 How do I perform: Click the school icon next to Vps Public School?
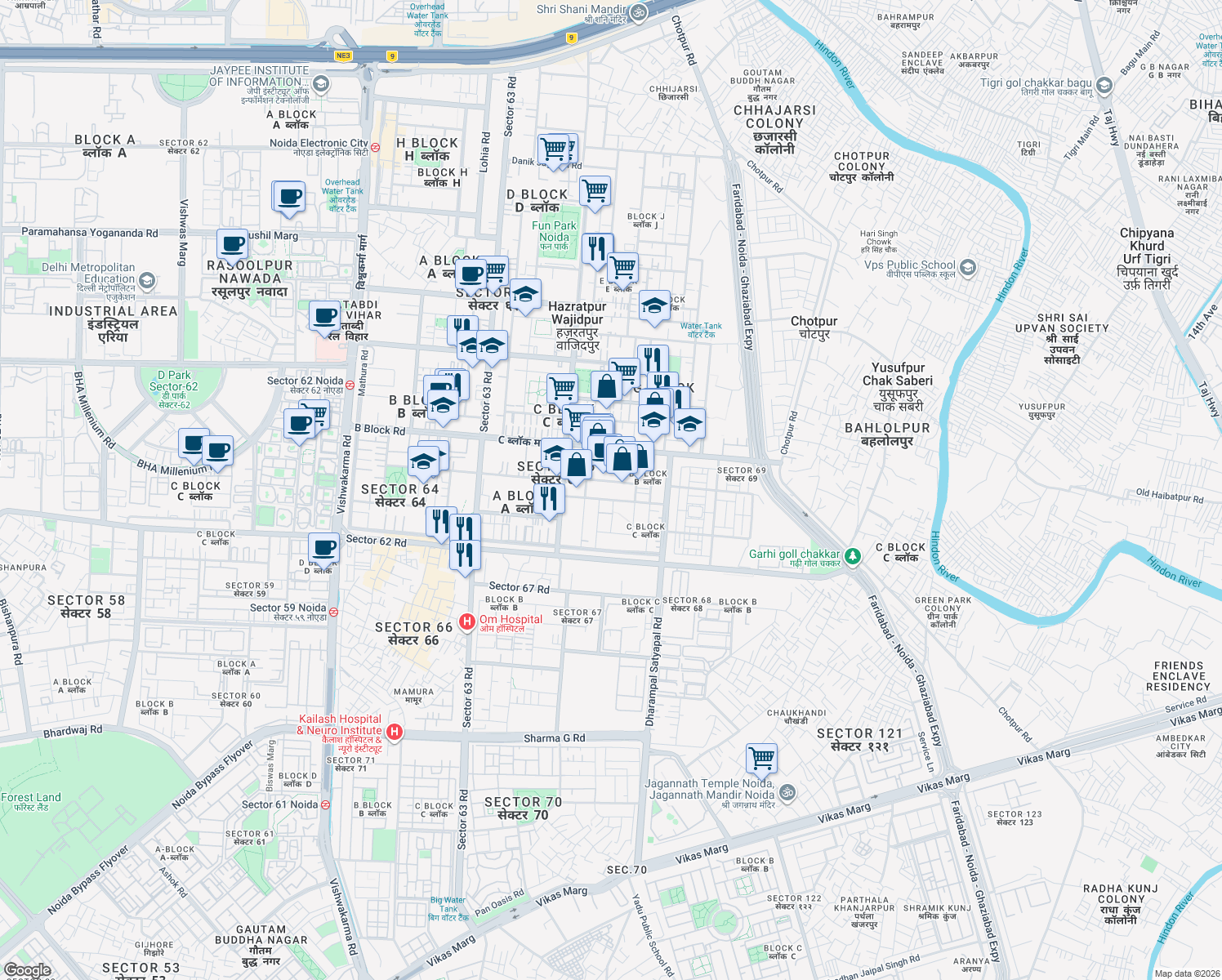pos(968,267)
